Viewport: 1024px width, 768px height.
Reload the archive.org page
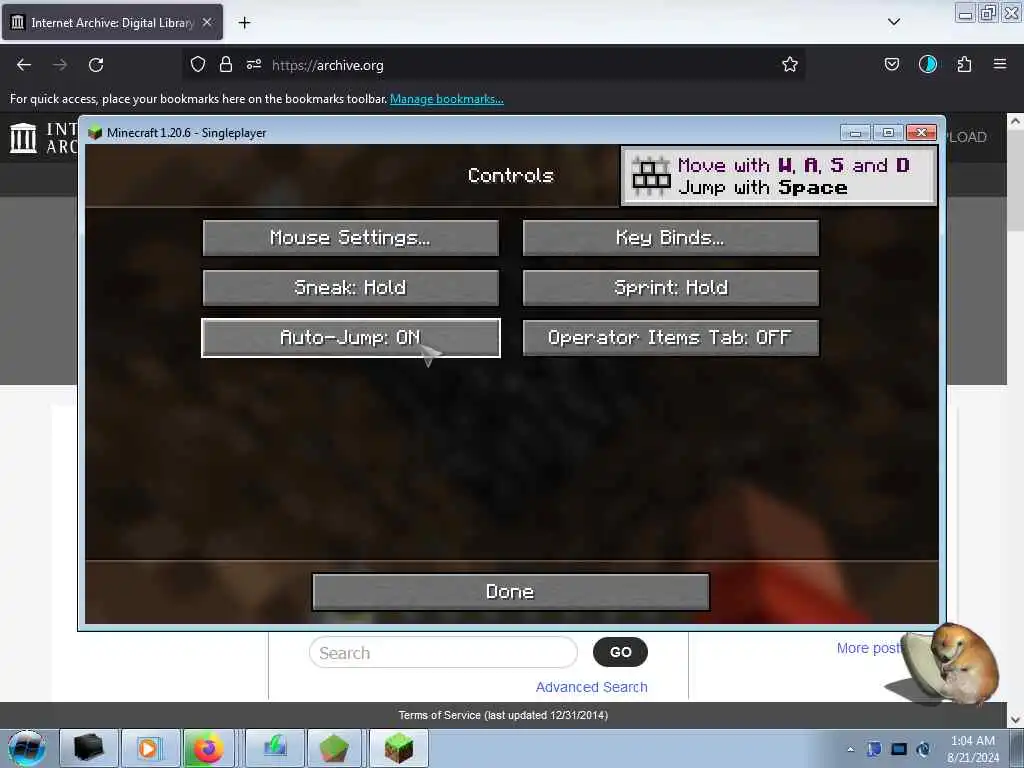(96, 65)
